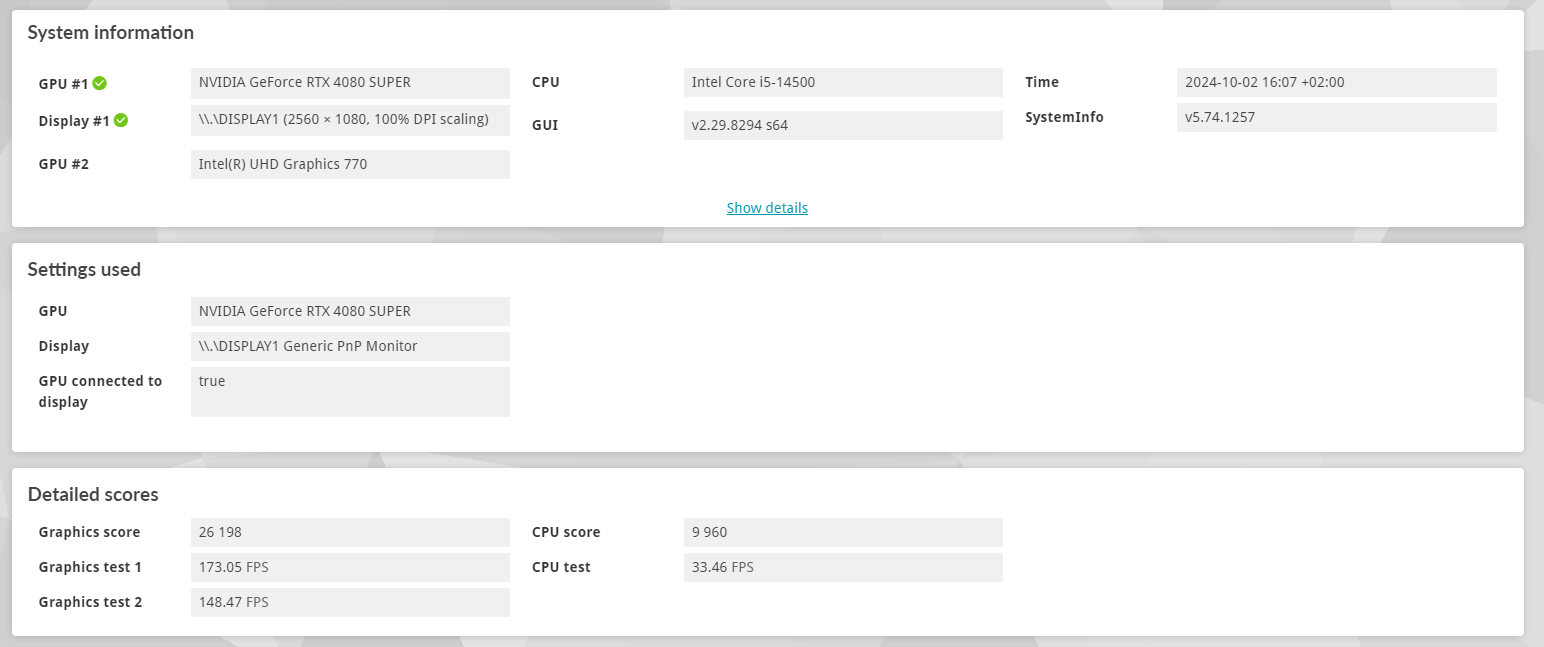Click the Graphics test 1 result 173.05 FPS

350,567
